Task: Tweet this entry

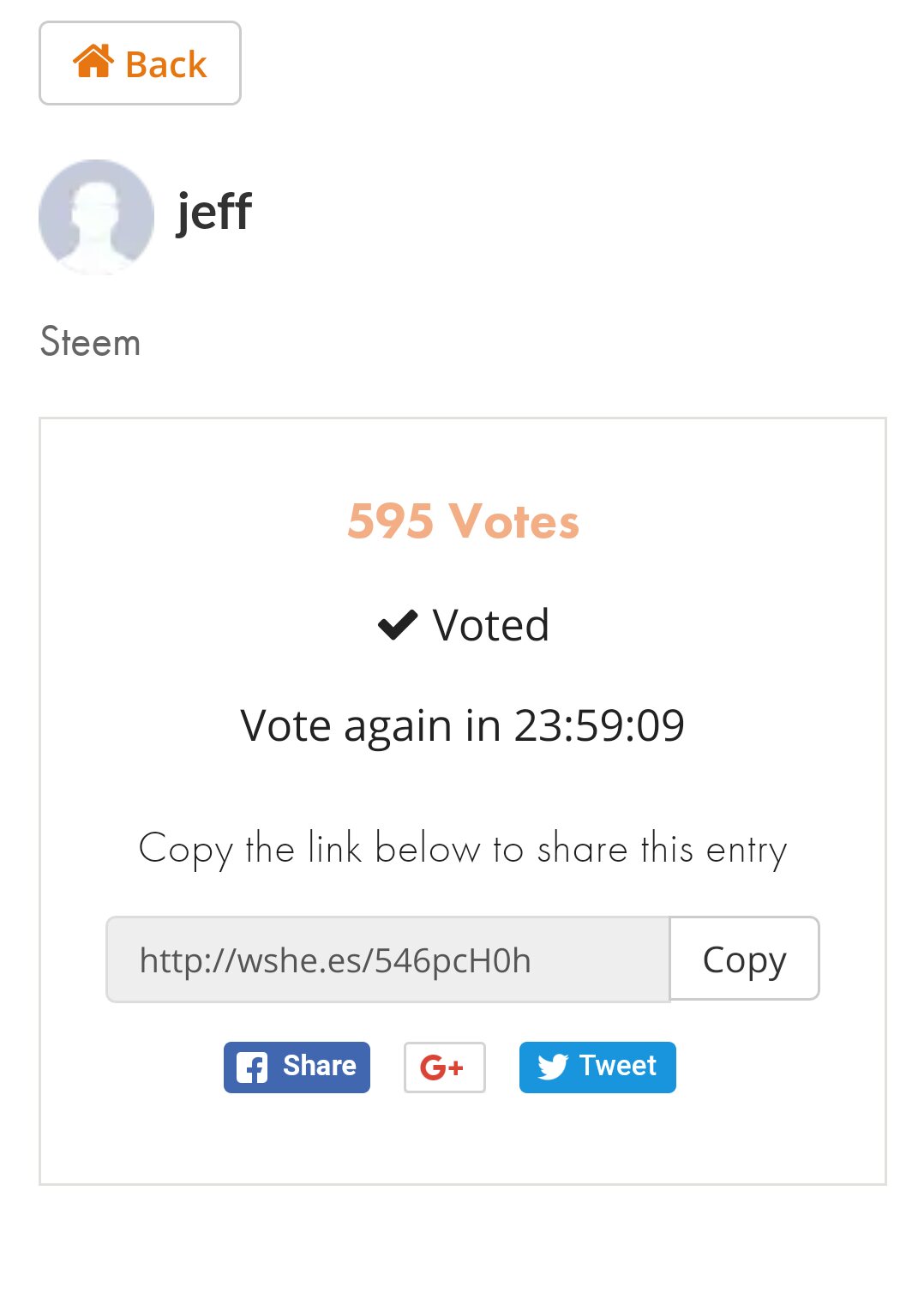Action: pos(597,1067)
